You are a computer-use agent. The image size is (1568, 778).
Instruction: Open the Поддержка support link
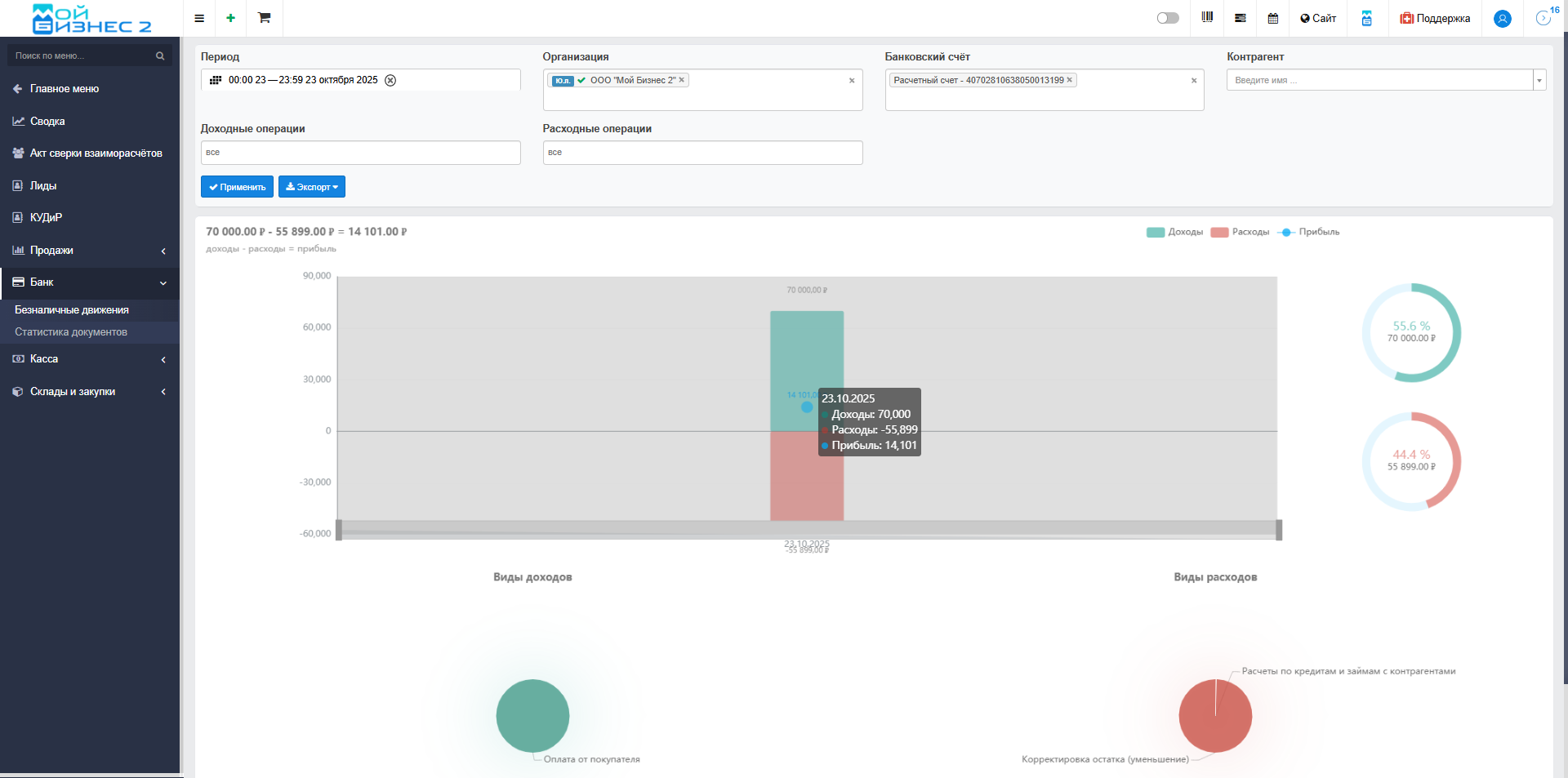pos(1435,18)
